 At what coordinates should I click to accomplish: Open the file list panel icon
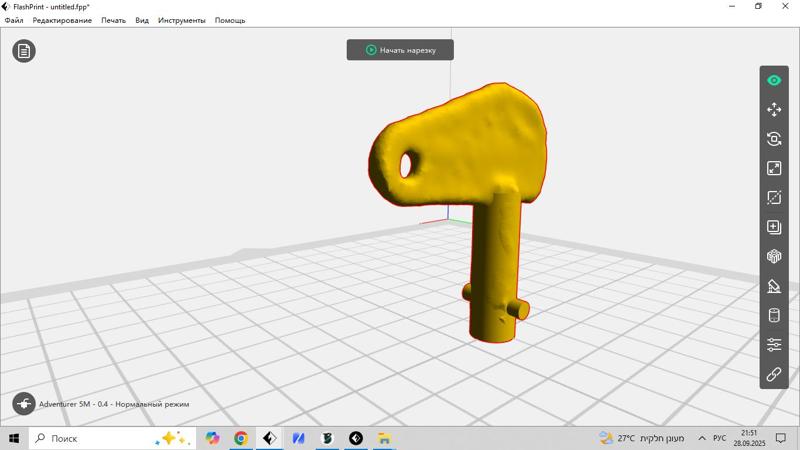coord(24,51)
